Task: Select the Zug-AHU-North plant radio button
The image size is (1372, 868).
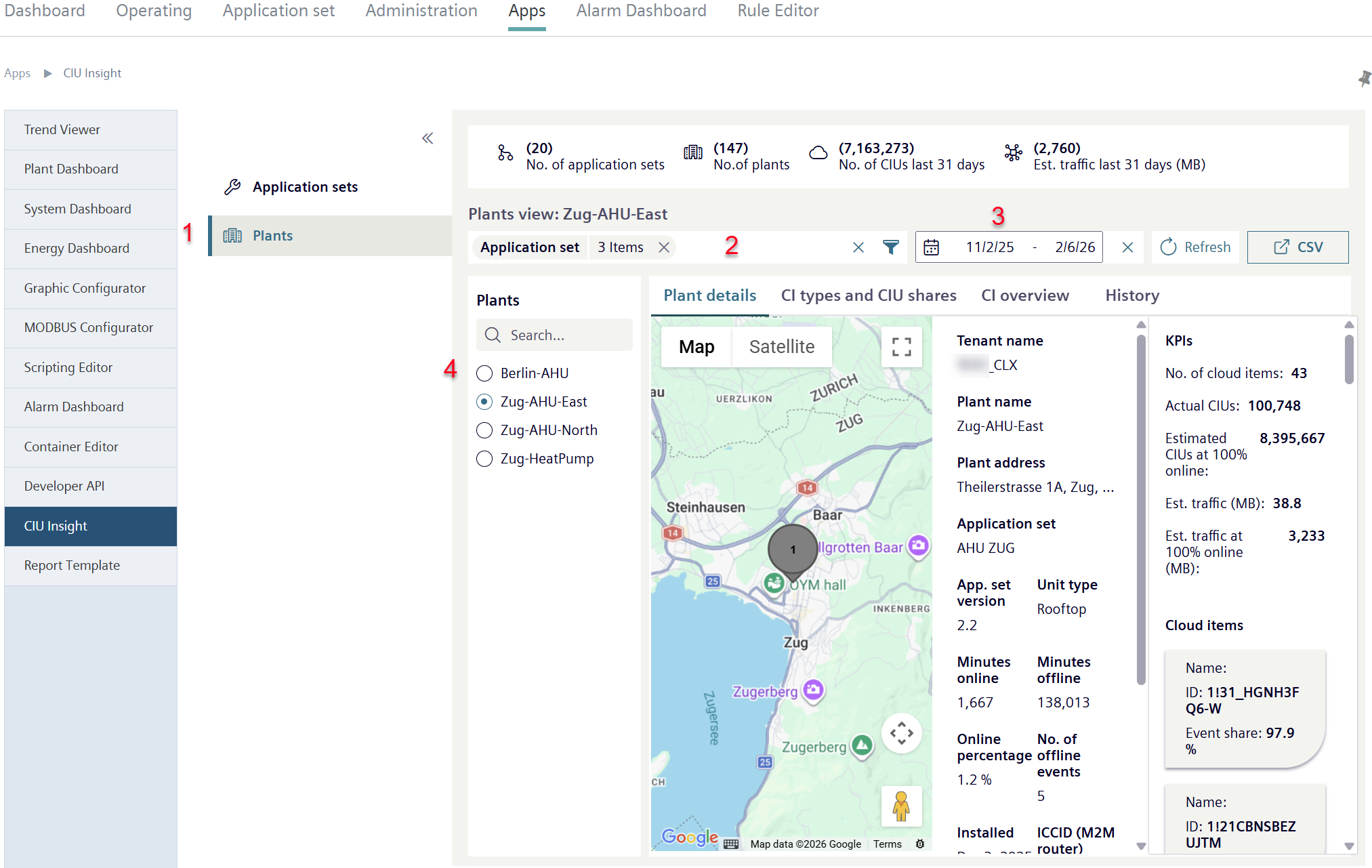Action: point(484,430)
